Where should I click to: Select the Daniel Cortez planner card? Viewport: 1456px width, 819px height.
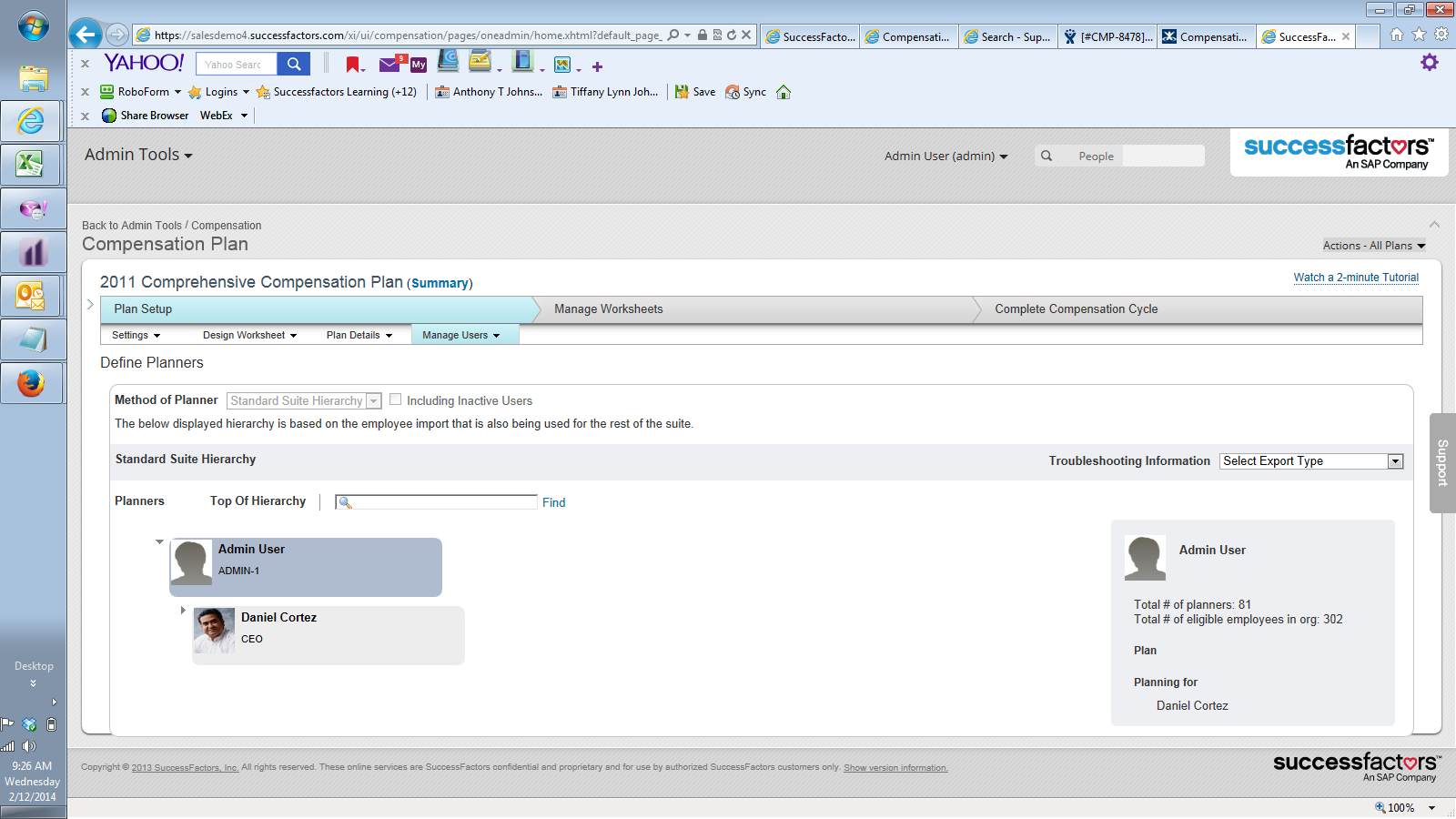(x=329, y=635)
